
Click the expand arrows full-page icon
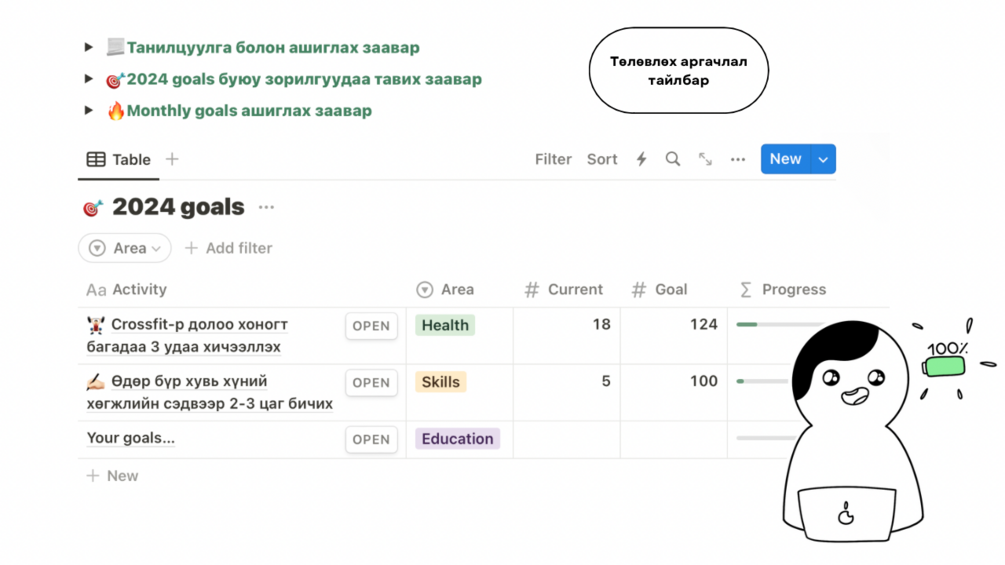(705, 159)
